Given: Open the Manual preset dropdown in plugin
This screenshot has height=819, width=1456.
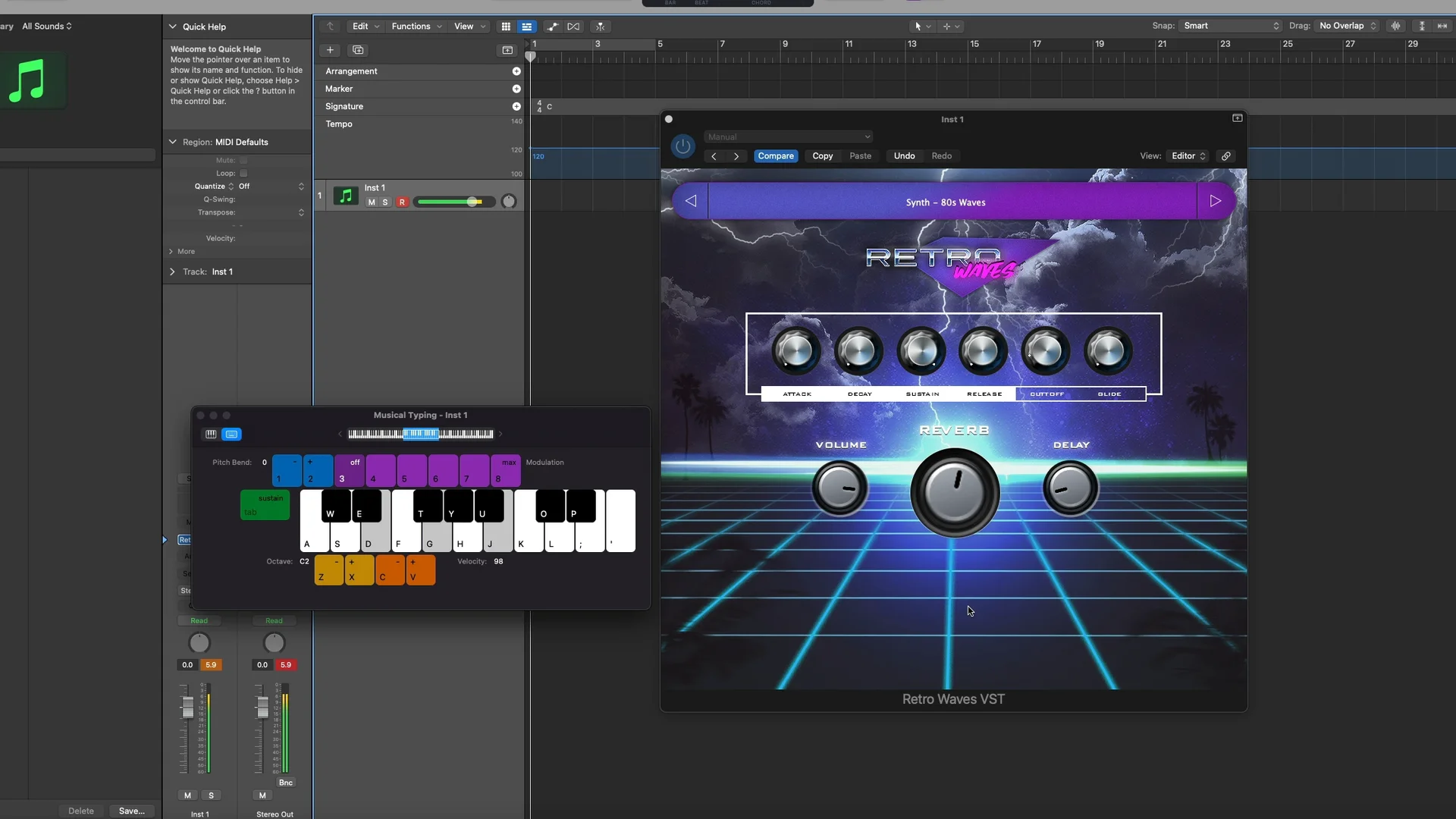Looking at the screenshot, I should click(x=789, y=137).
